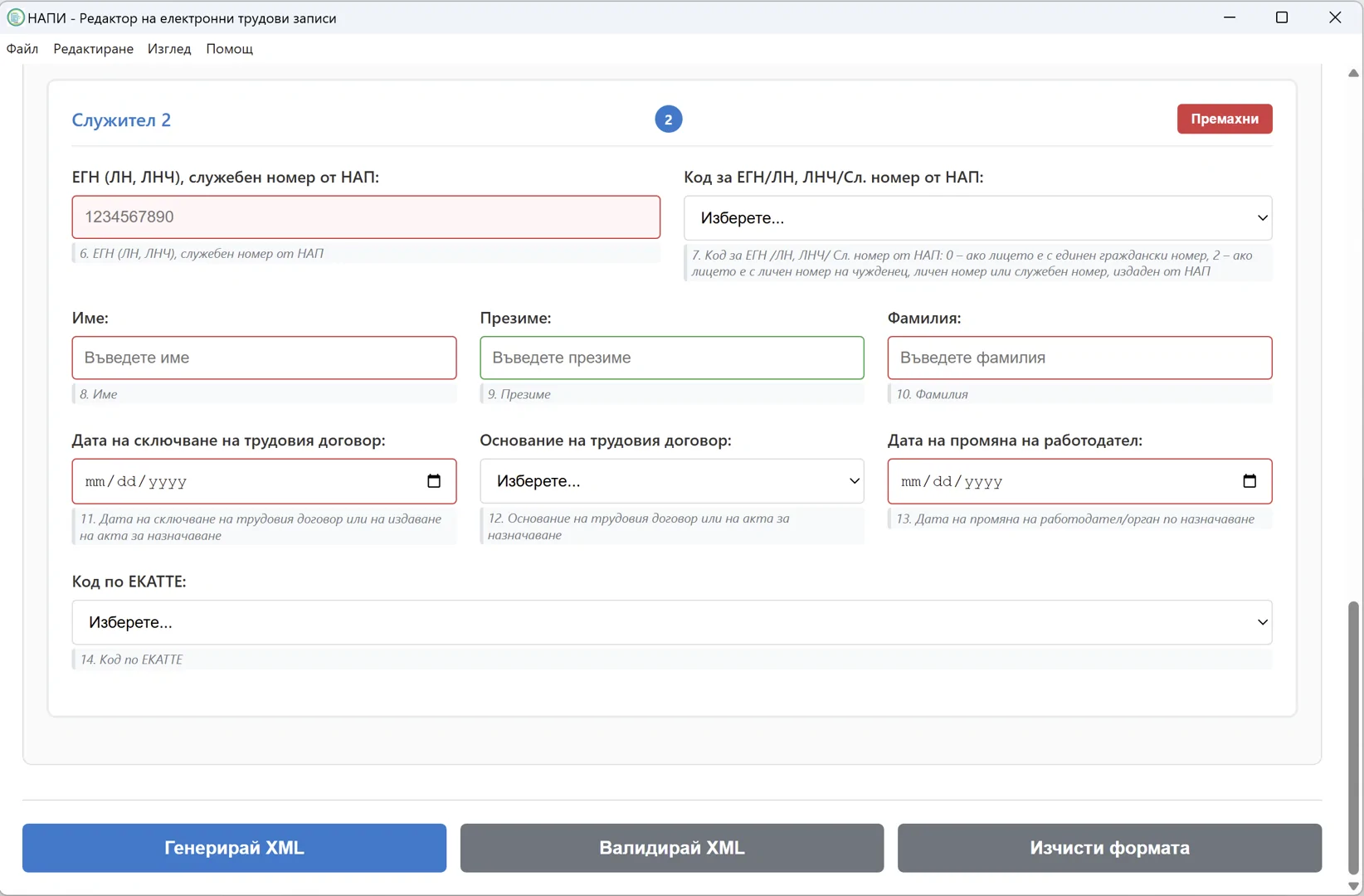
Task: Open calendar picker for employer change date
Action: [1250, 481]
